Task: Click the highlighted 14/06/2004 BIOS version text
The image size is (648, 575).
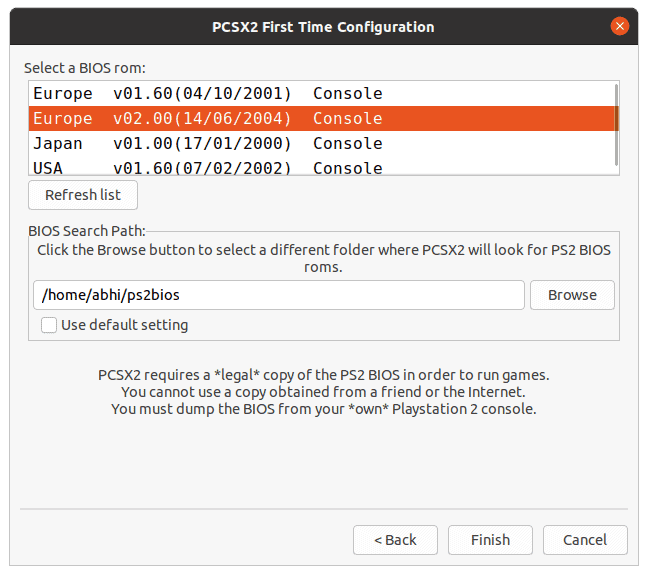Action: click(233, 119)
